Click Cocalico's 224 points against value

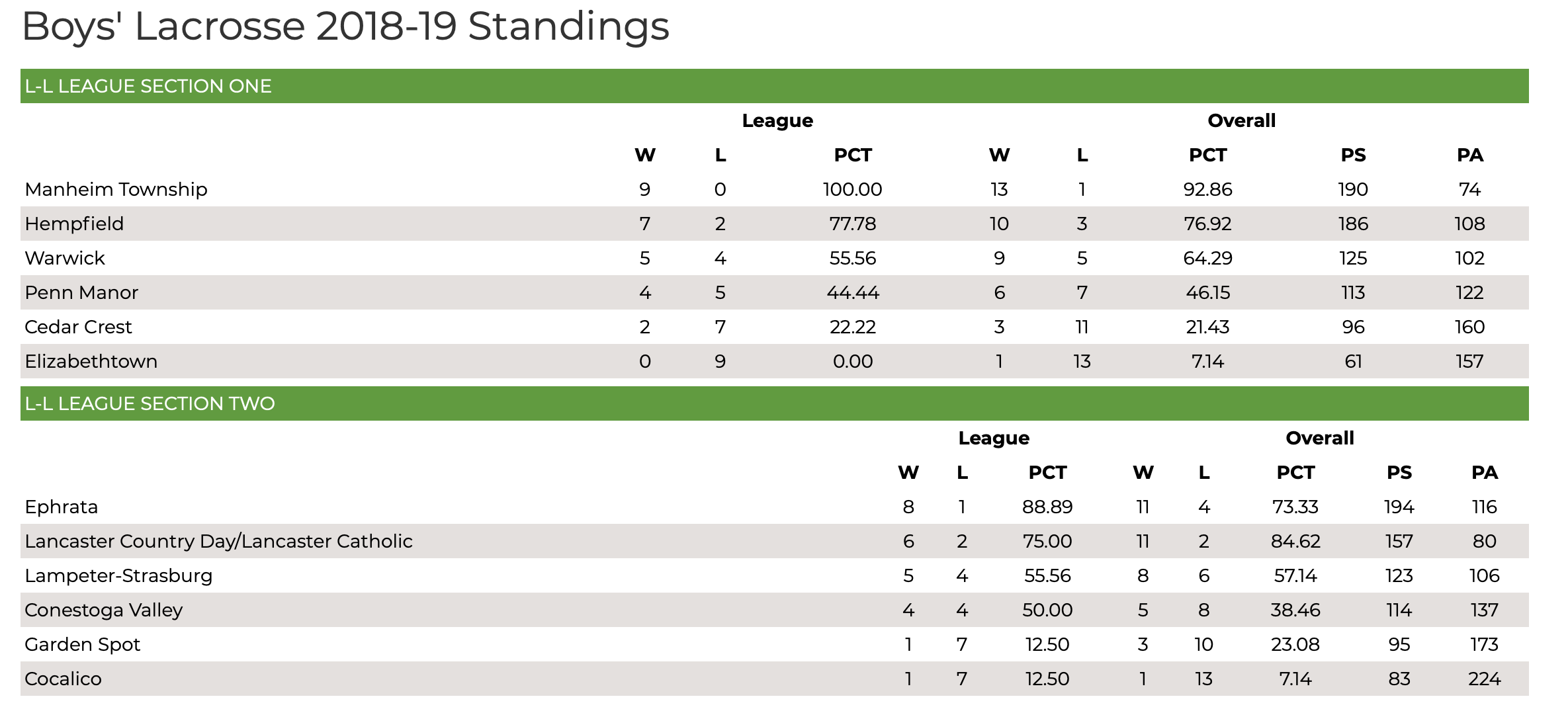[x=1484, y=679]
